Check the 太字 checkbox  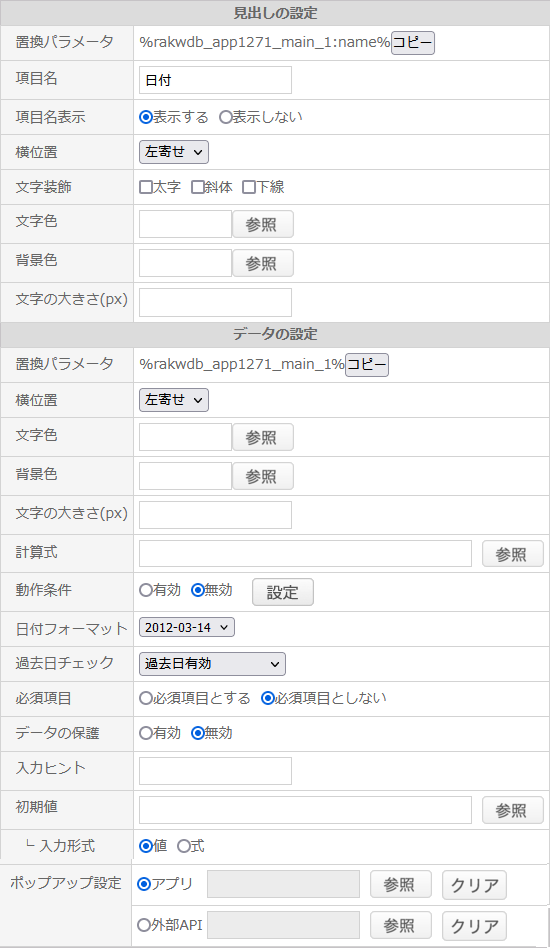pos(146,187)
